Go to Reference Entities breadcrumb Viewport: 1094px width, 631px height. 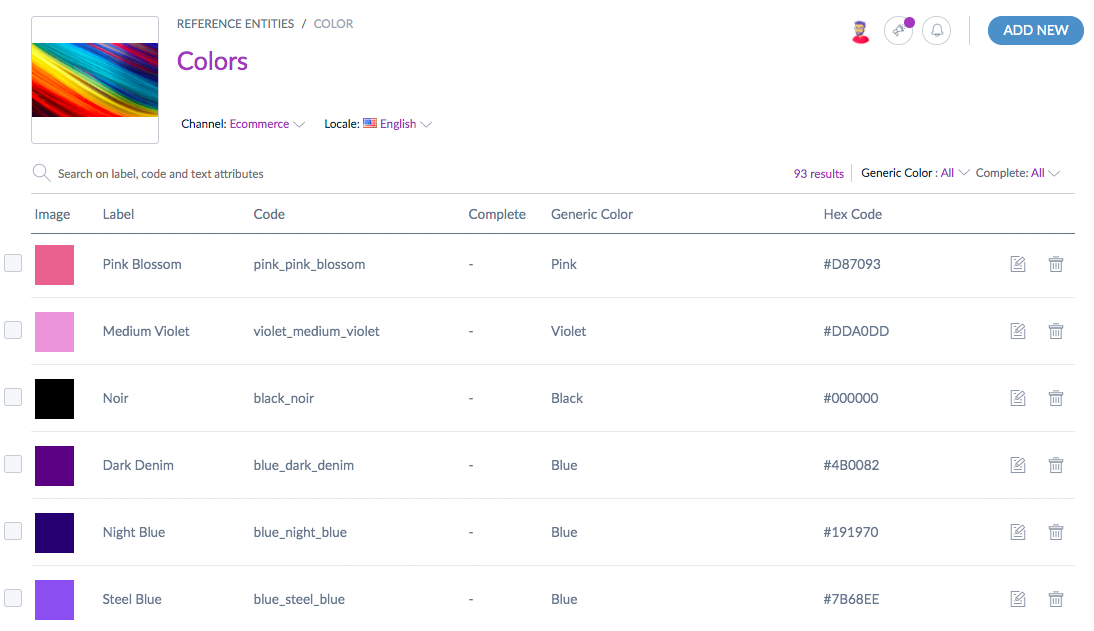[235, 24]
